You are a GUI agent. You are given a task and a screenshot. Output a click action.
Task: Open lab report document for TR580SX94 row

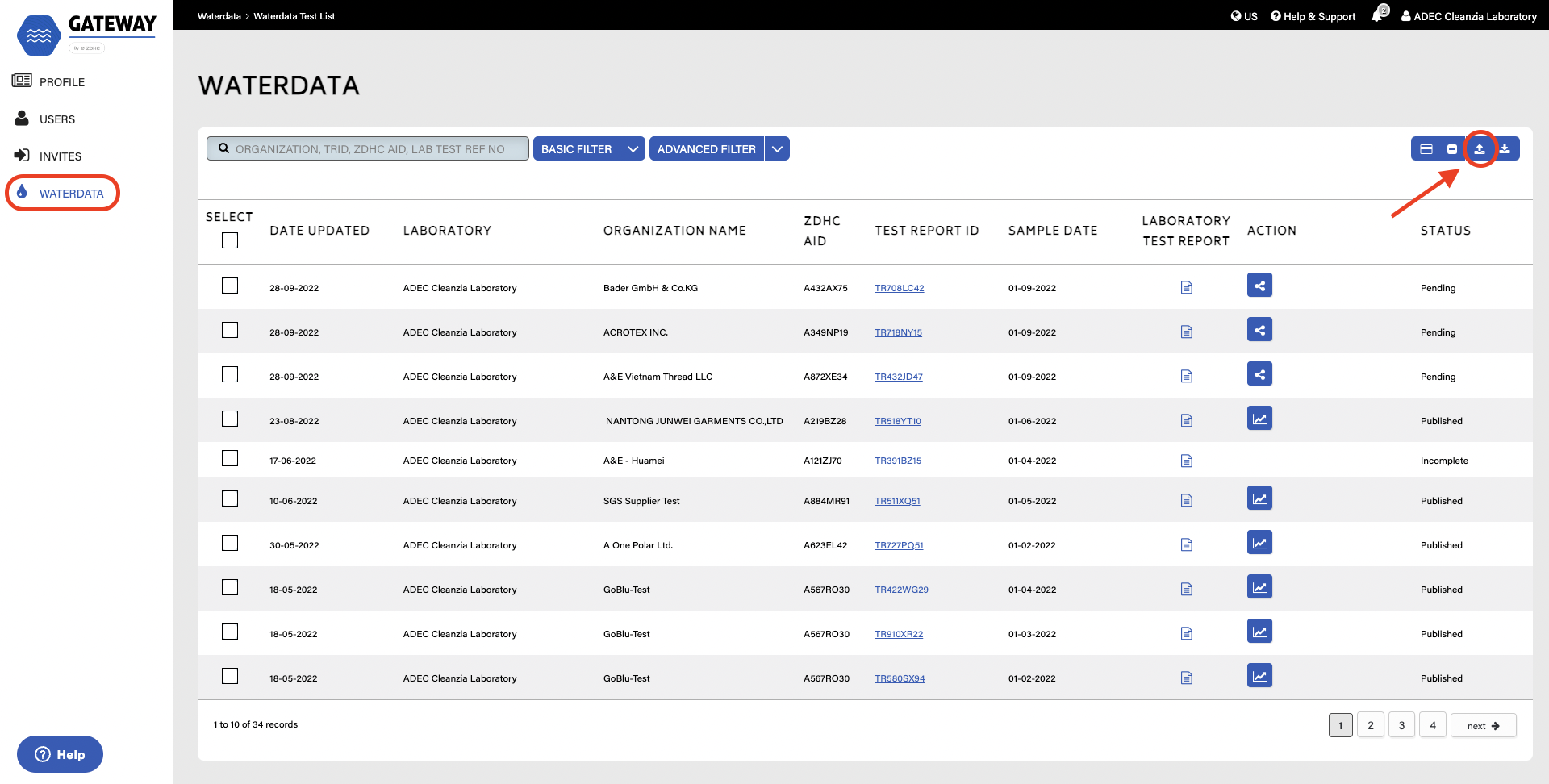(1187, 678)
